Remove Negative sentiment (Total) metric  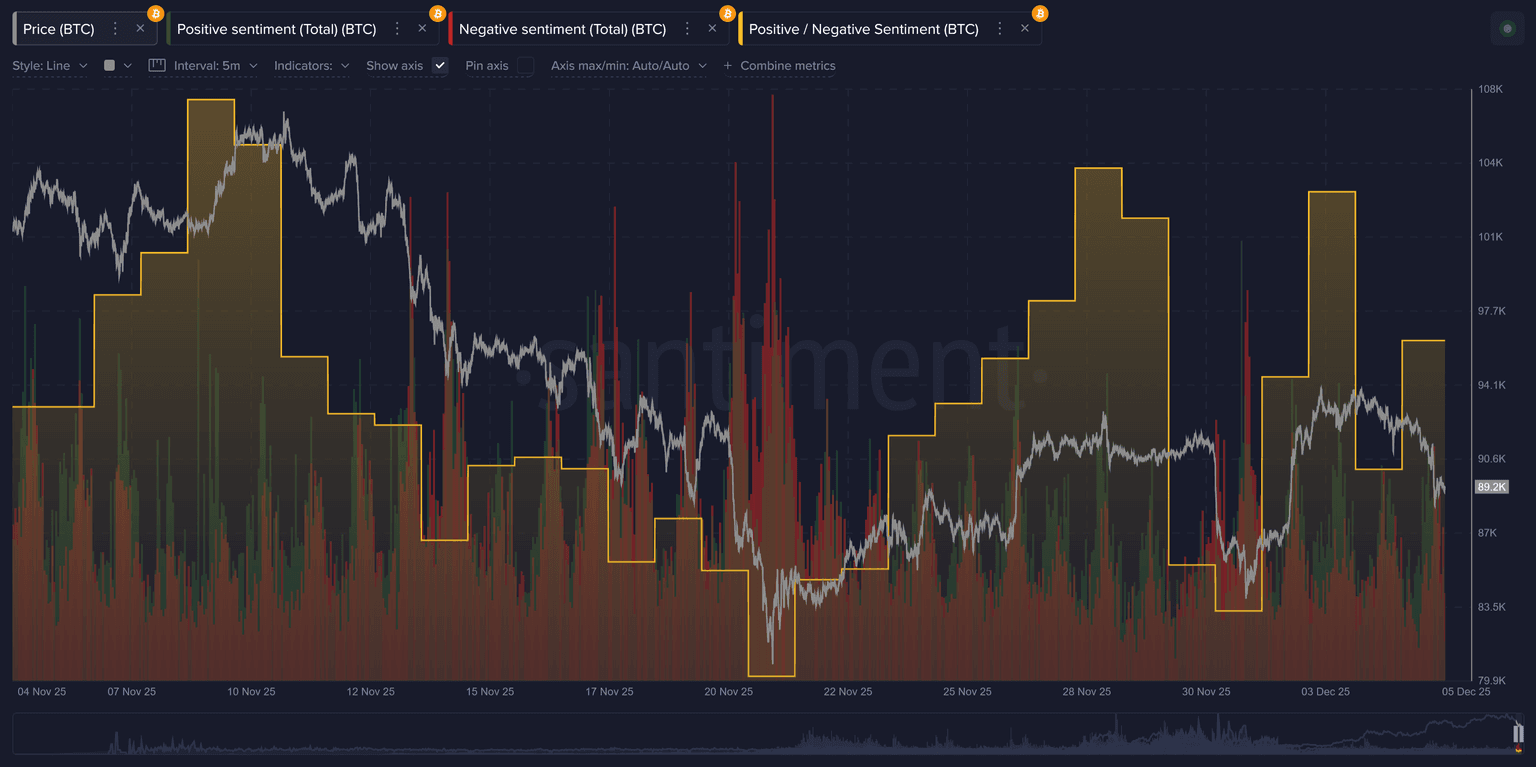click(x=712, y=29)
